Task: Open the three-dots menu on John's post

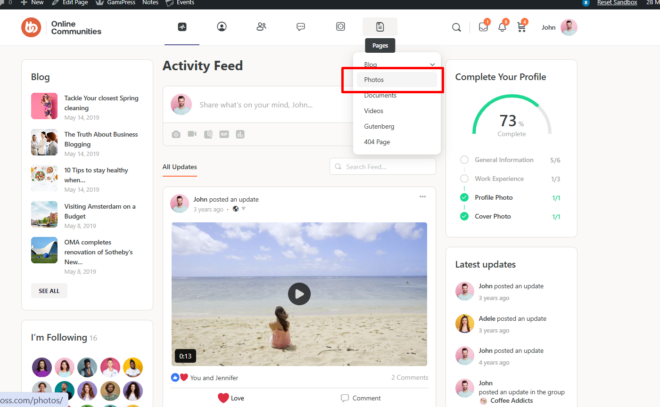Action: tap(422, 197)
